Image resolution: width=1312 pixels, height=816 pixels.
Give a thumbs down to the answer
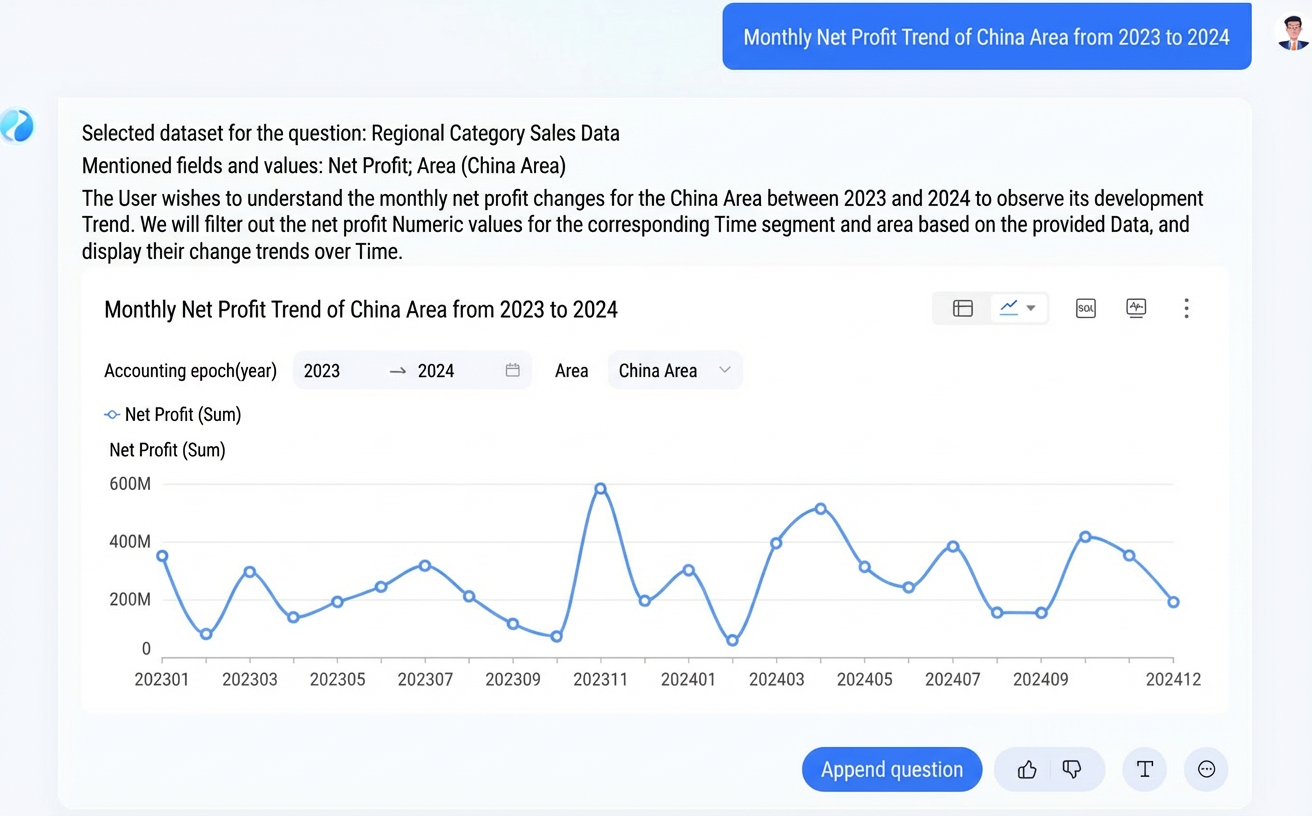pyautogui.click(x=1072, y=769)
